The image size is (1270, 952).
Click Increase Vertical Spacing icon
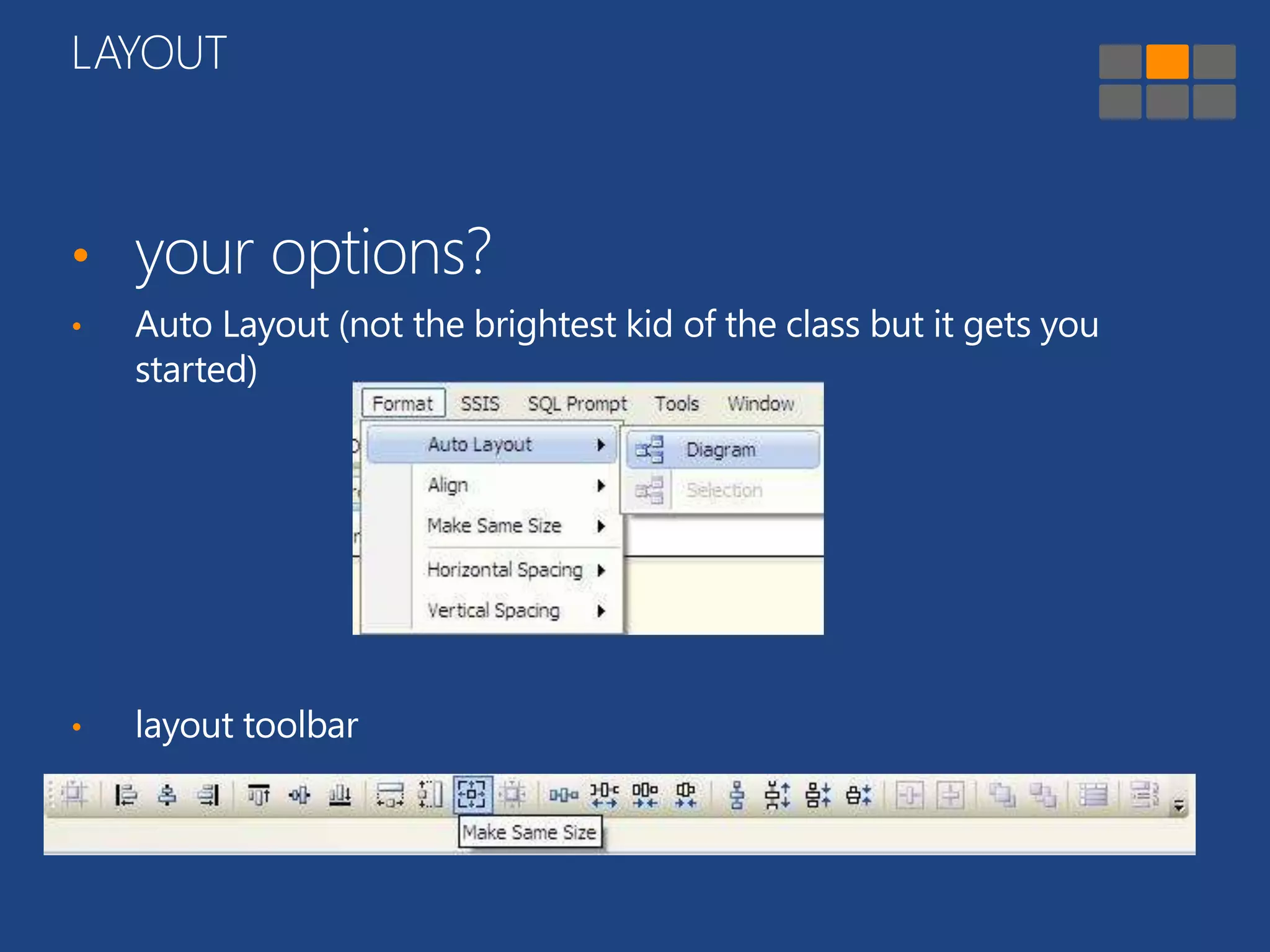pyautogui.click(x=778, y=795)
